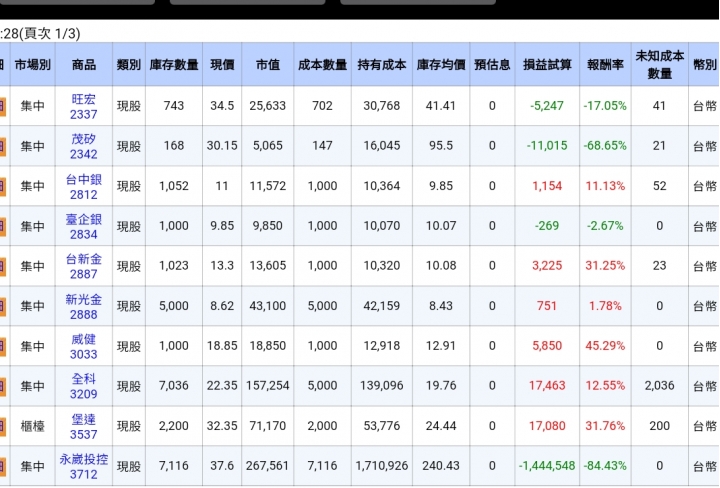Click the page indicator (頁次 1/3)
The height and width of the screenshot is (488, 720).
(51, 34)
